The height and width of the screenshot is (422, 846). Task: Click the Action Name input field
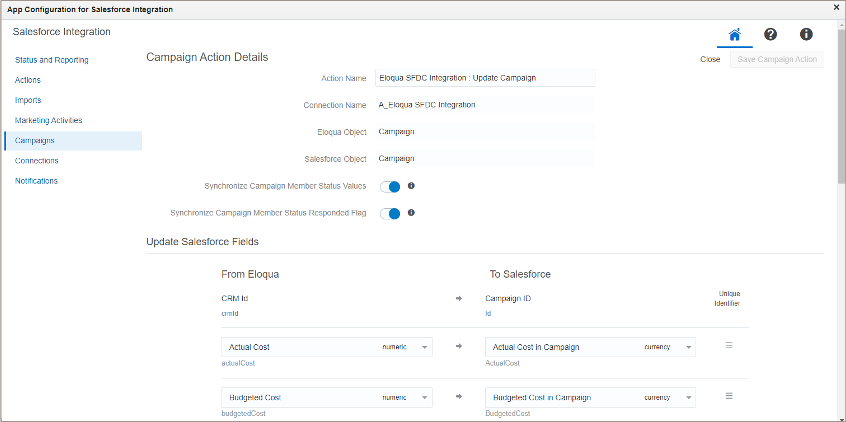tap(485, 78)
